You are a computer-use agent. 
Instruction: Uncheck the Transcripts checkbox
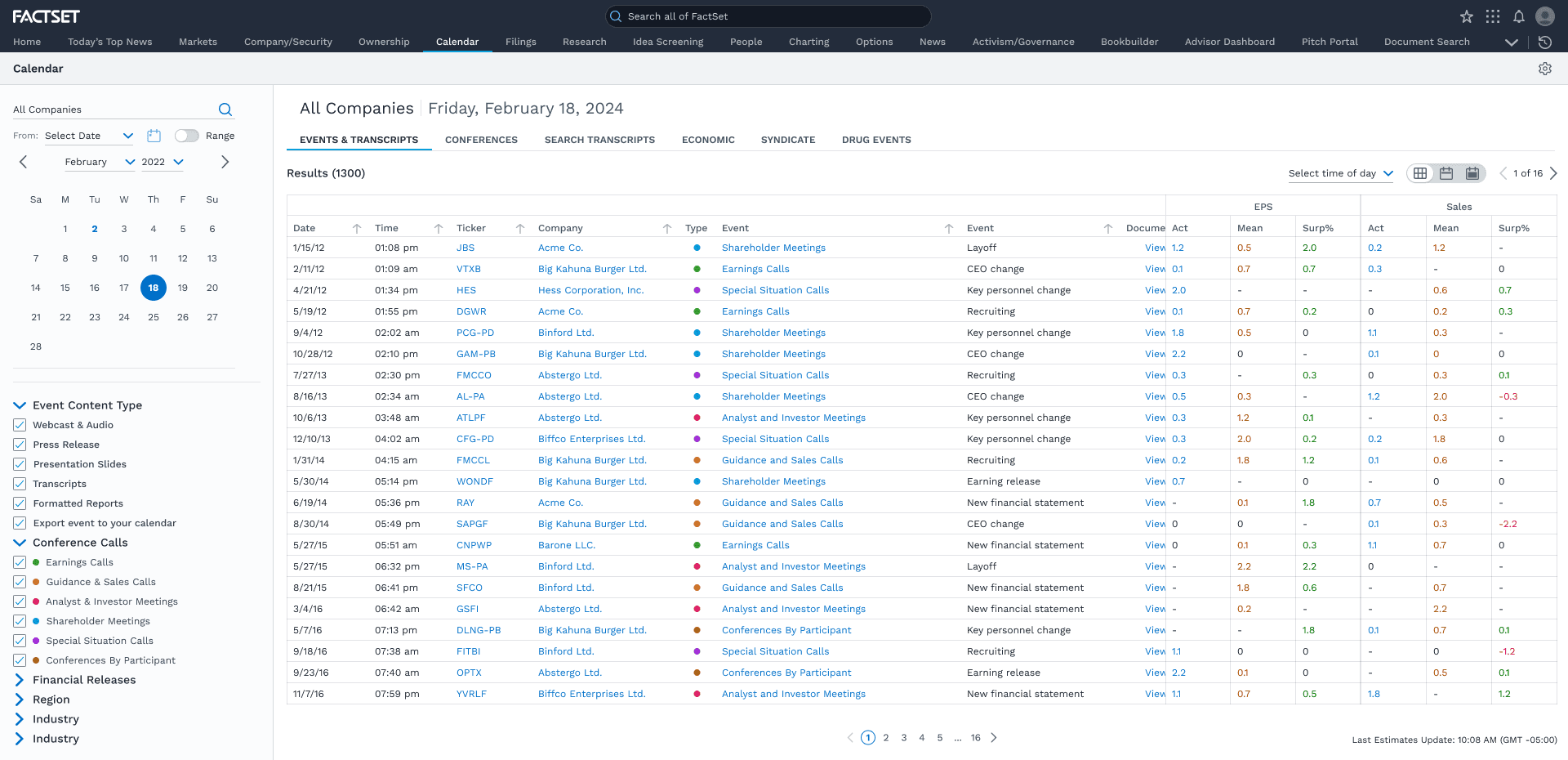(20, 484)
